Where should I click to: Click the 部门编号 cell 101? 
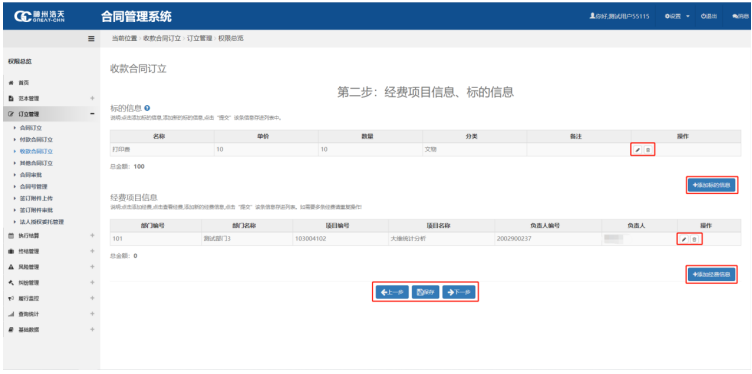point(156,239)
